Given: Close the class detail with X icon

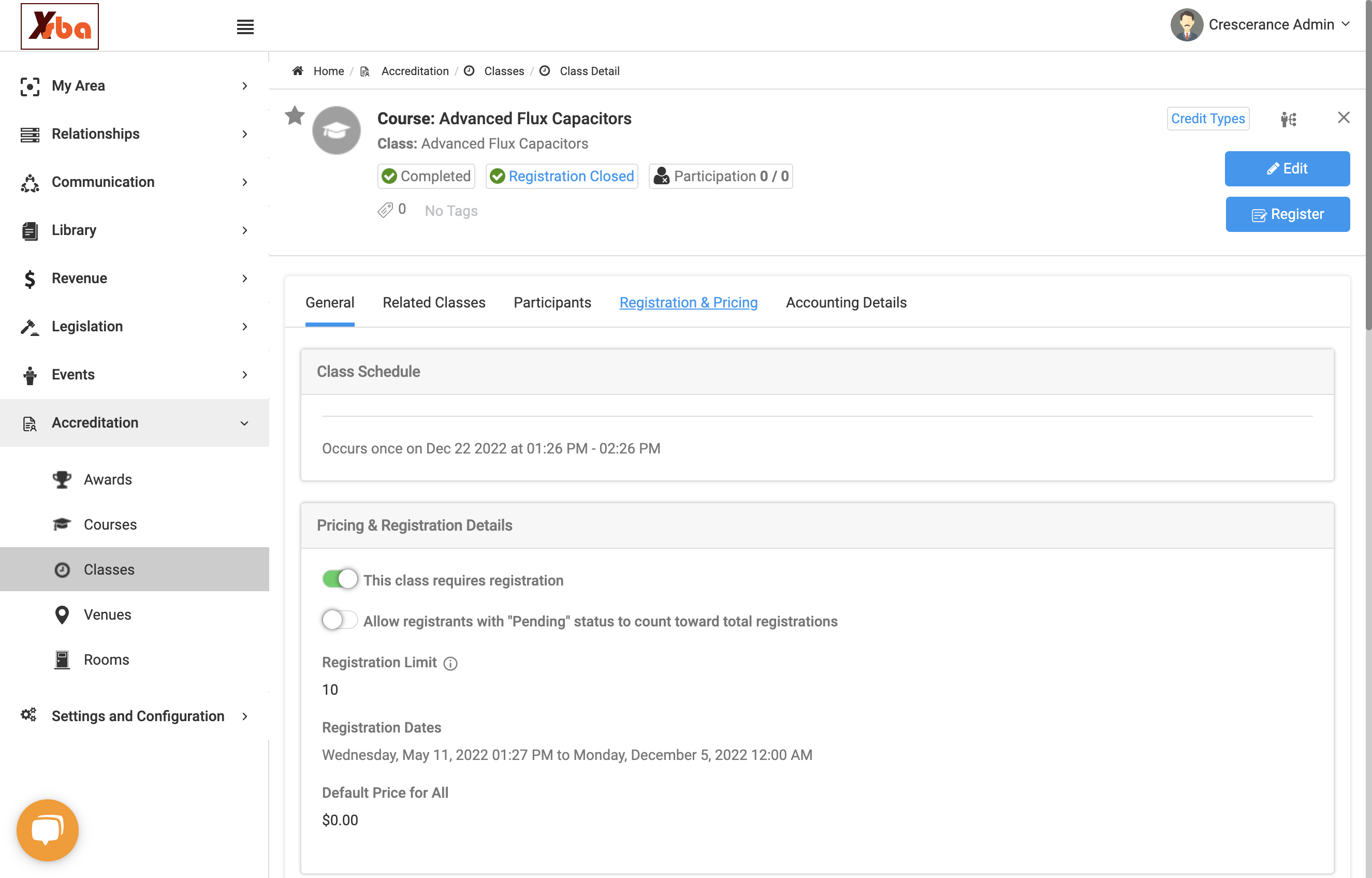Looking at the screenshot, I should pos(1344,118).
